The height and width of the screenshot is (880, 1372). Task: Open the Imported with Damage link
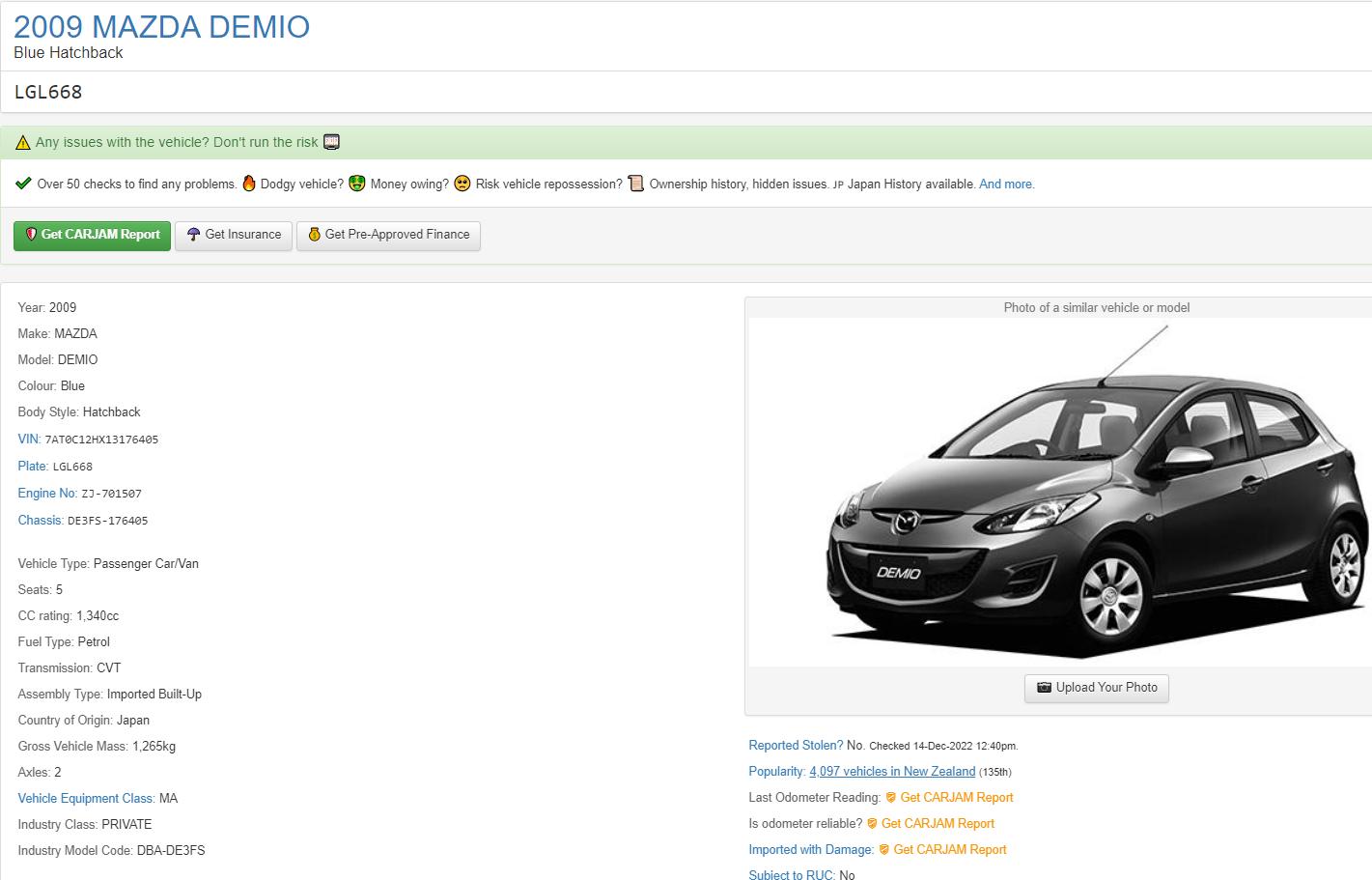[811, 850]
